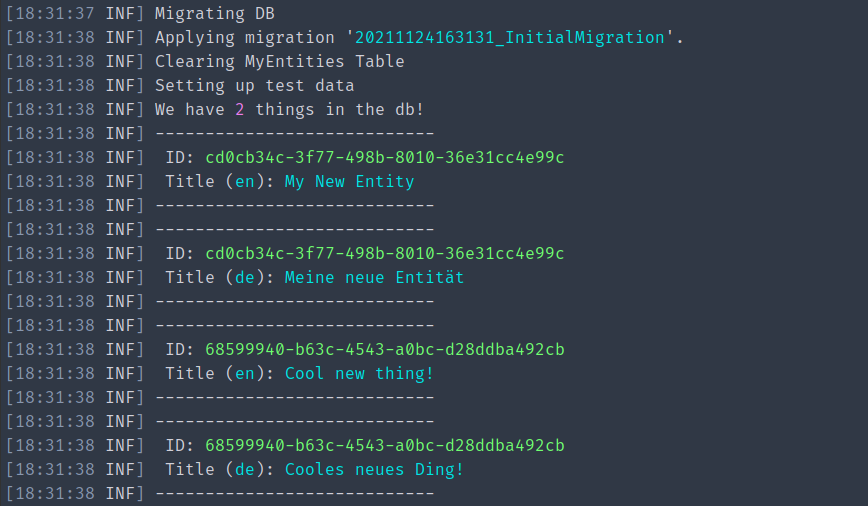Click the 'Cool new thing!' title value
Screen dimensions: 868x506
tap(359, 373)
